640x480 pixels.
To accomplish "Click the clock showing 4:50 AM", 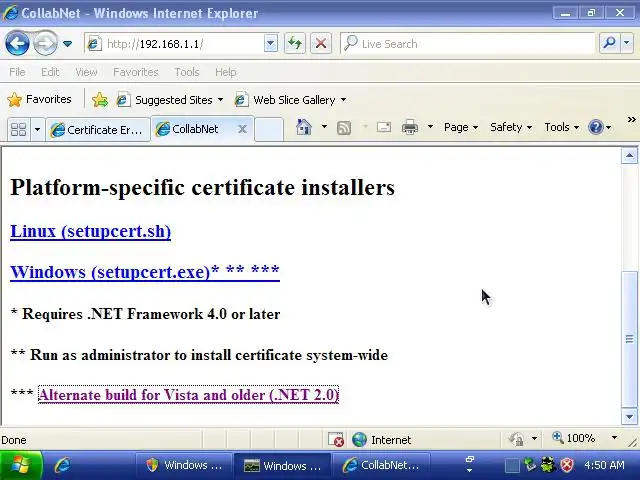I will [604, 465].
